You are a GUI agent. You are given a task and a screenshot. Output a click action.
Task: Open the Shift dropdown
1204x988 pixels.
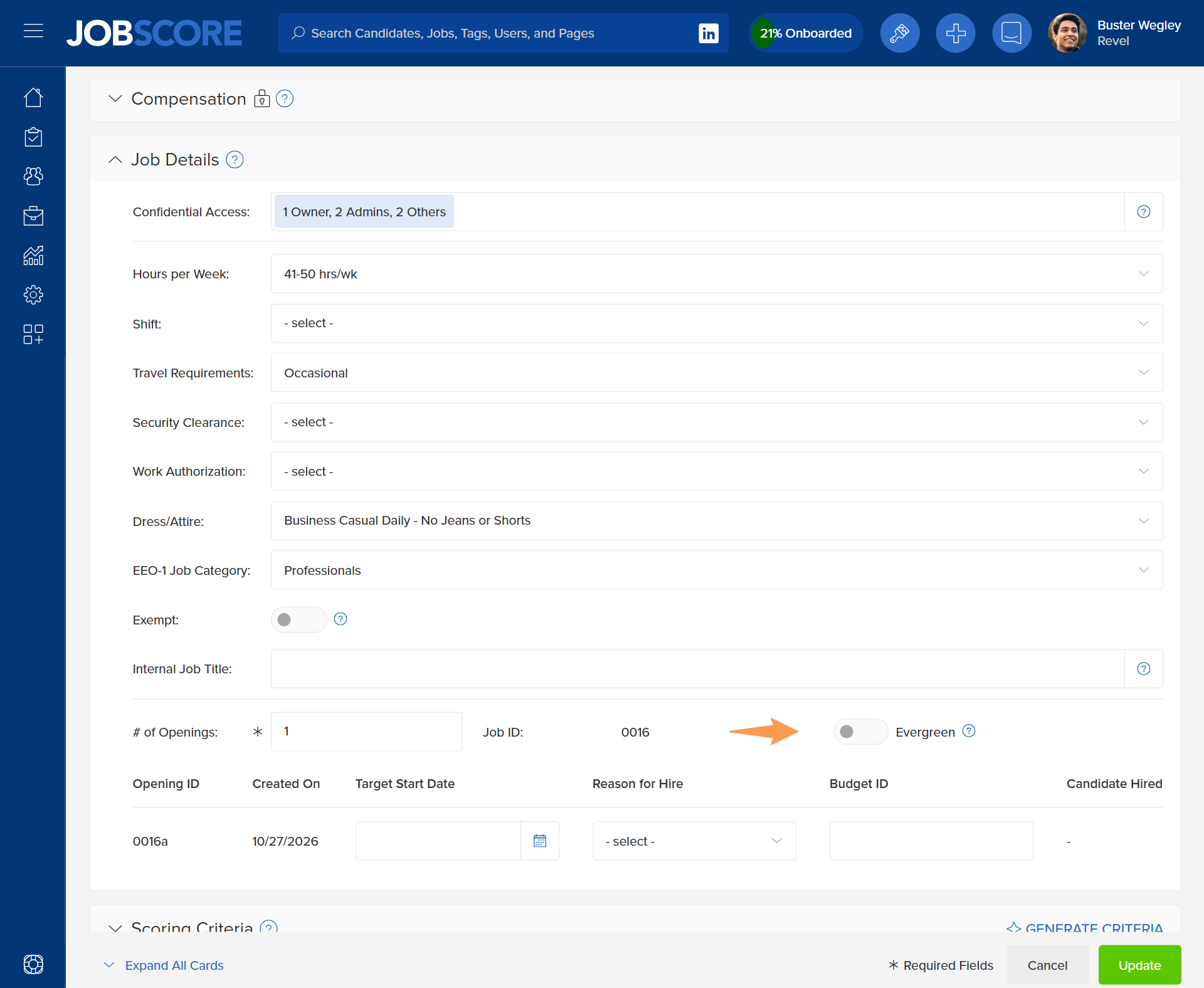tap(717, 323)
